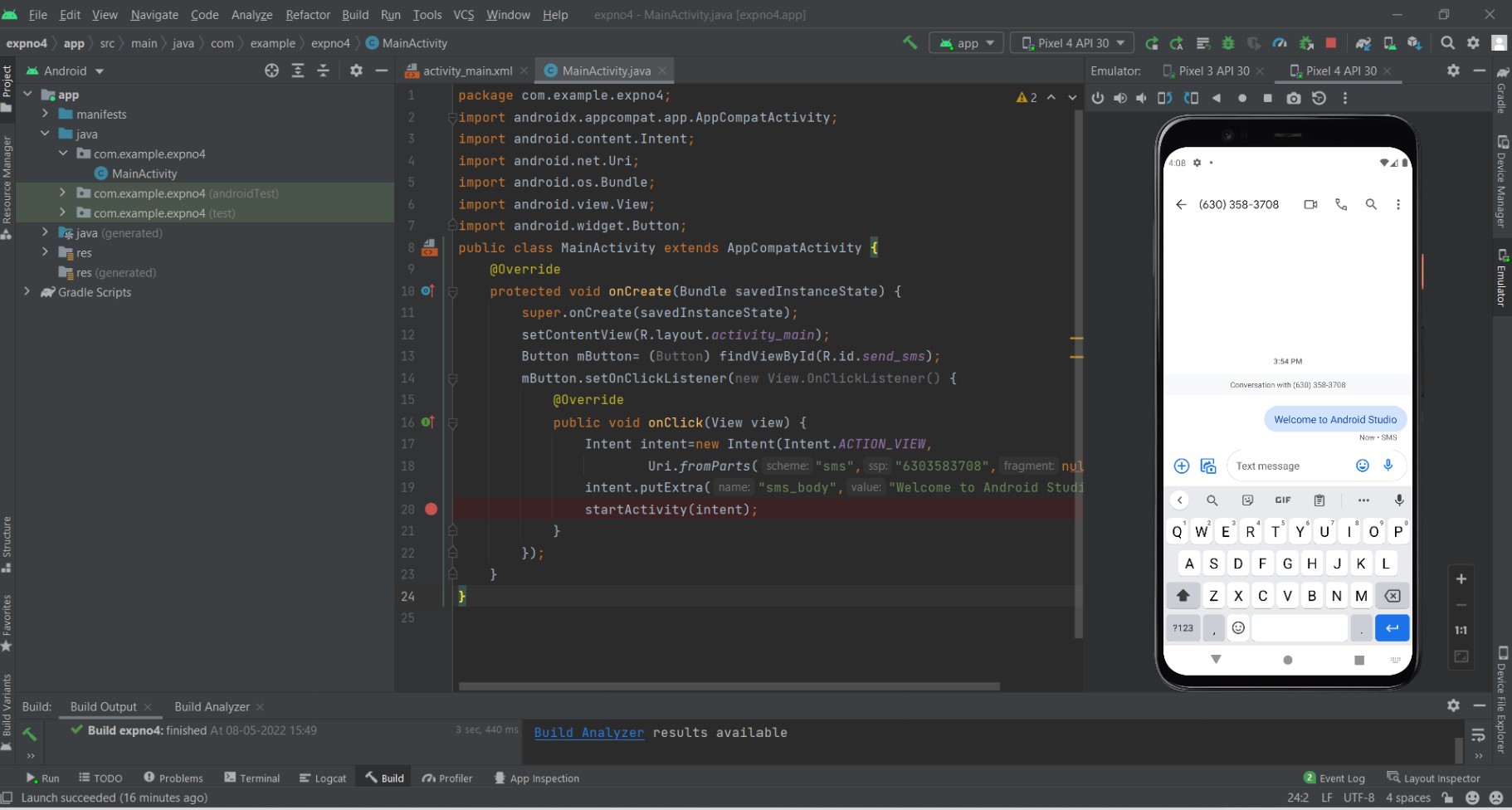Expand the manifests folder
Image resolution: width=1512 pixels, height=810 pixels.
46,114
